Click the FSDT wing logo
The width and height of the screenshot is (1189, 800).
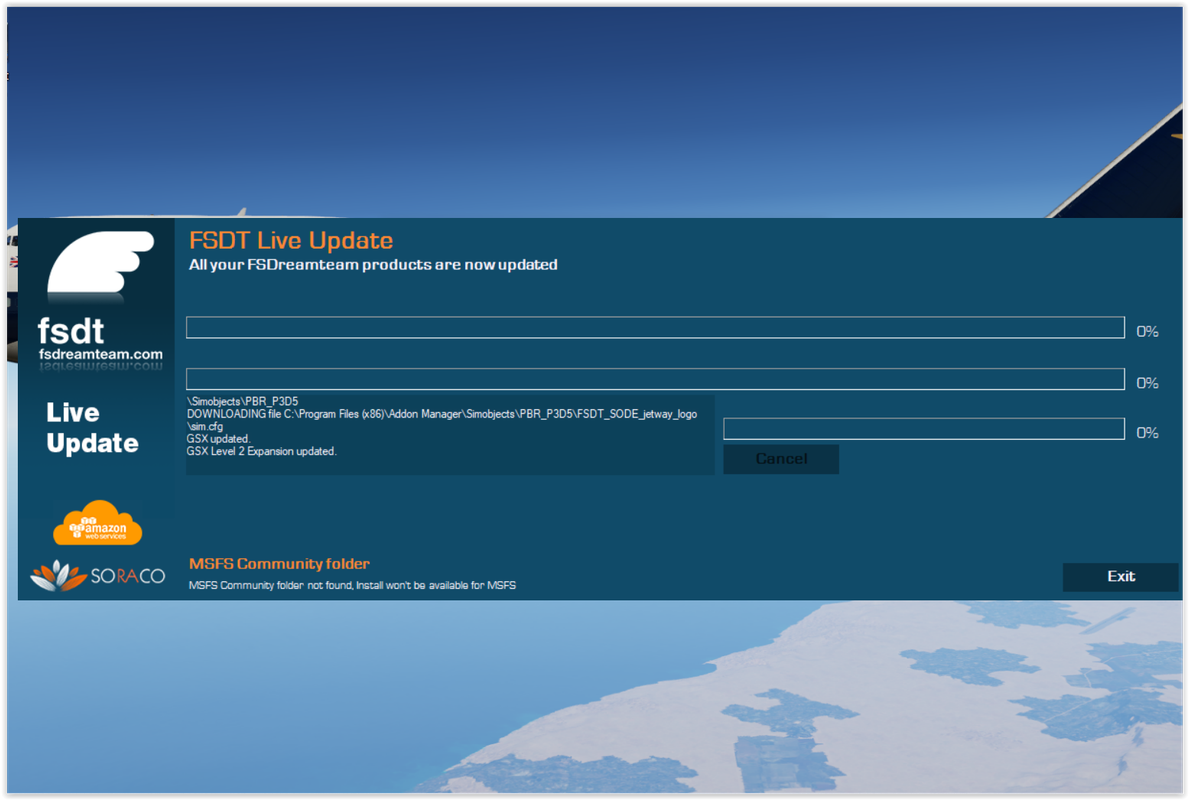pos(100,262)
